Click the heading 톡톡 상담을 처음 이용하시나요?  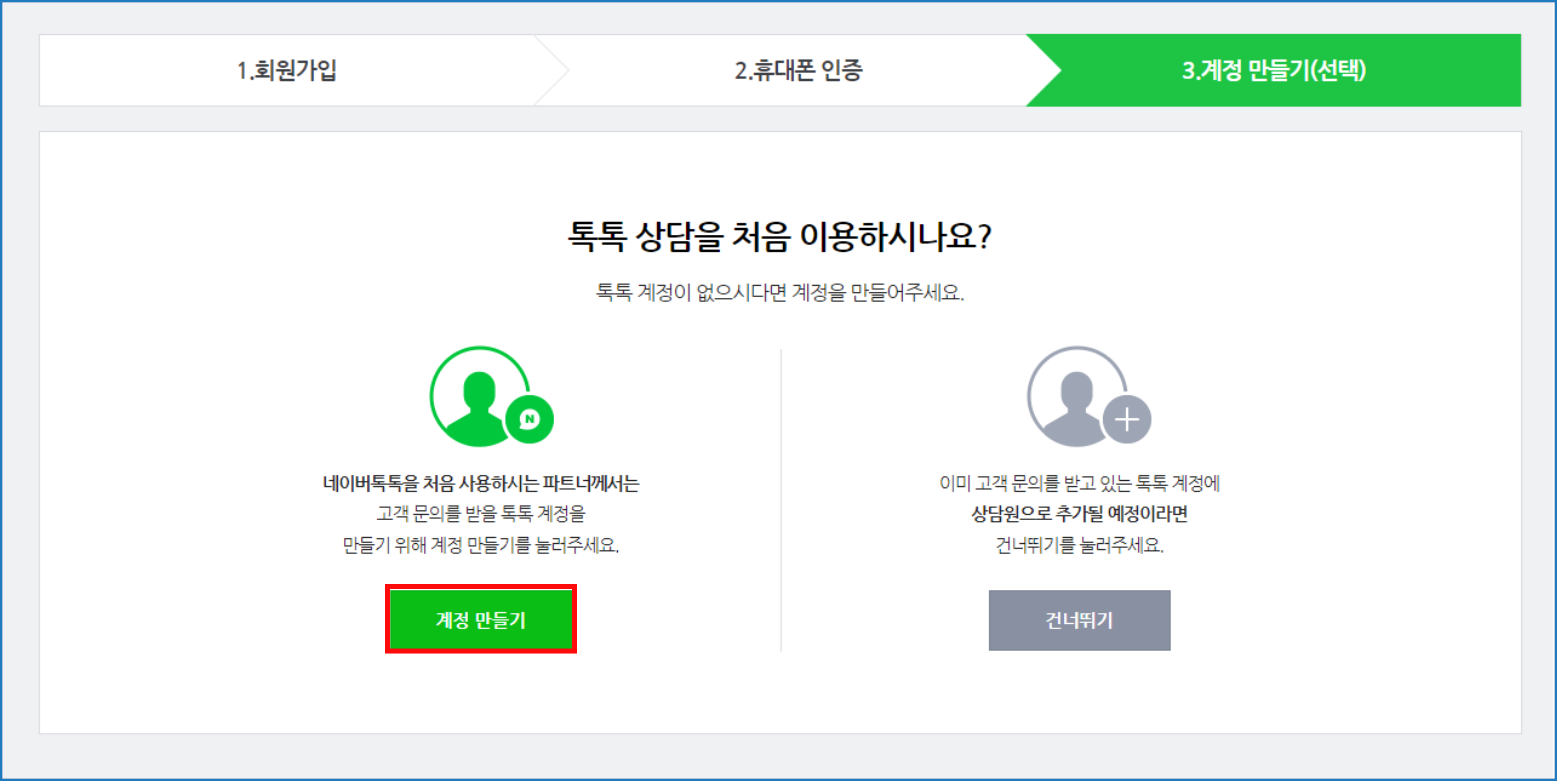780,238
